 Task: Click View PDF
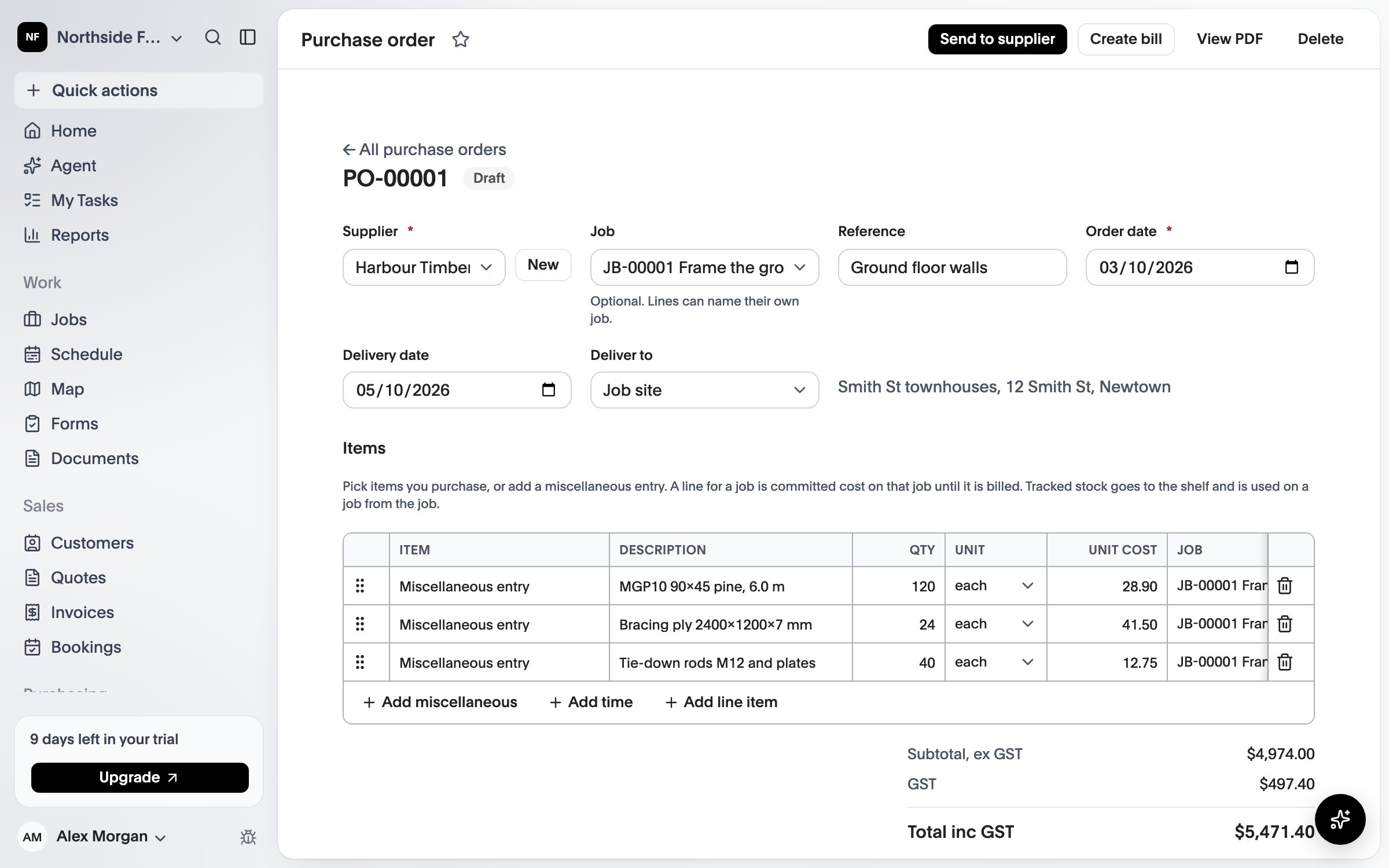[x=1229, y=39]
